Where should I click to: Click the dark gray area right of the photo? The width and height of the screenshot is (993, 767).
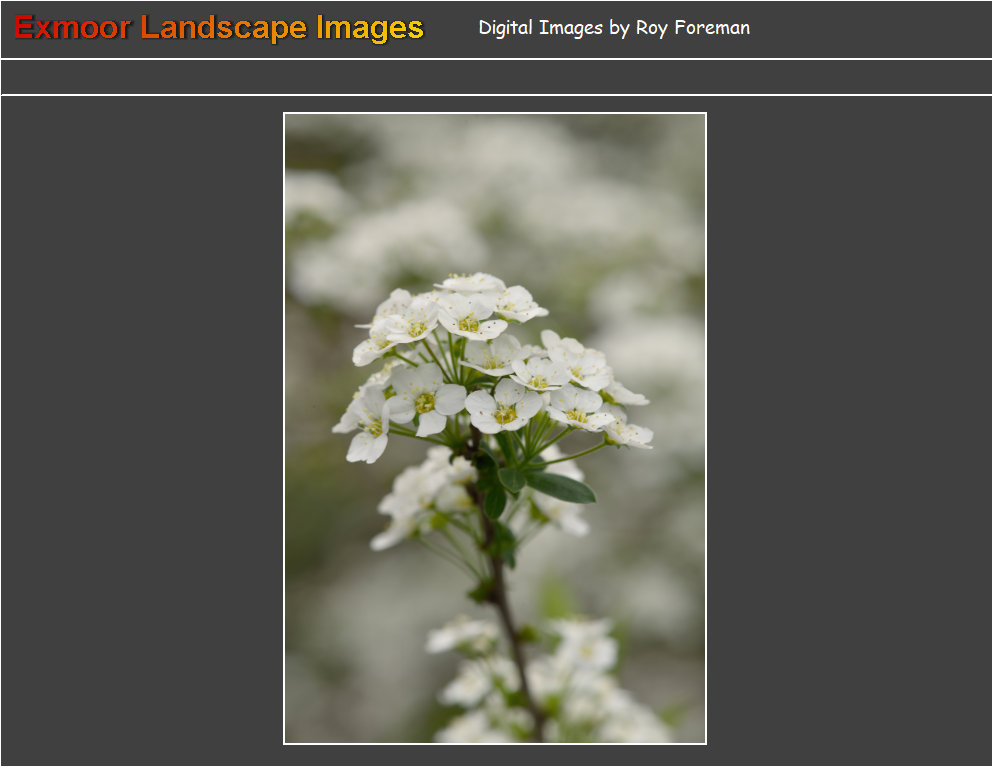[x=850, y=430]
